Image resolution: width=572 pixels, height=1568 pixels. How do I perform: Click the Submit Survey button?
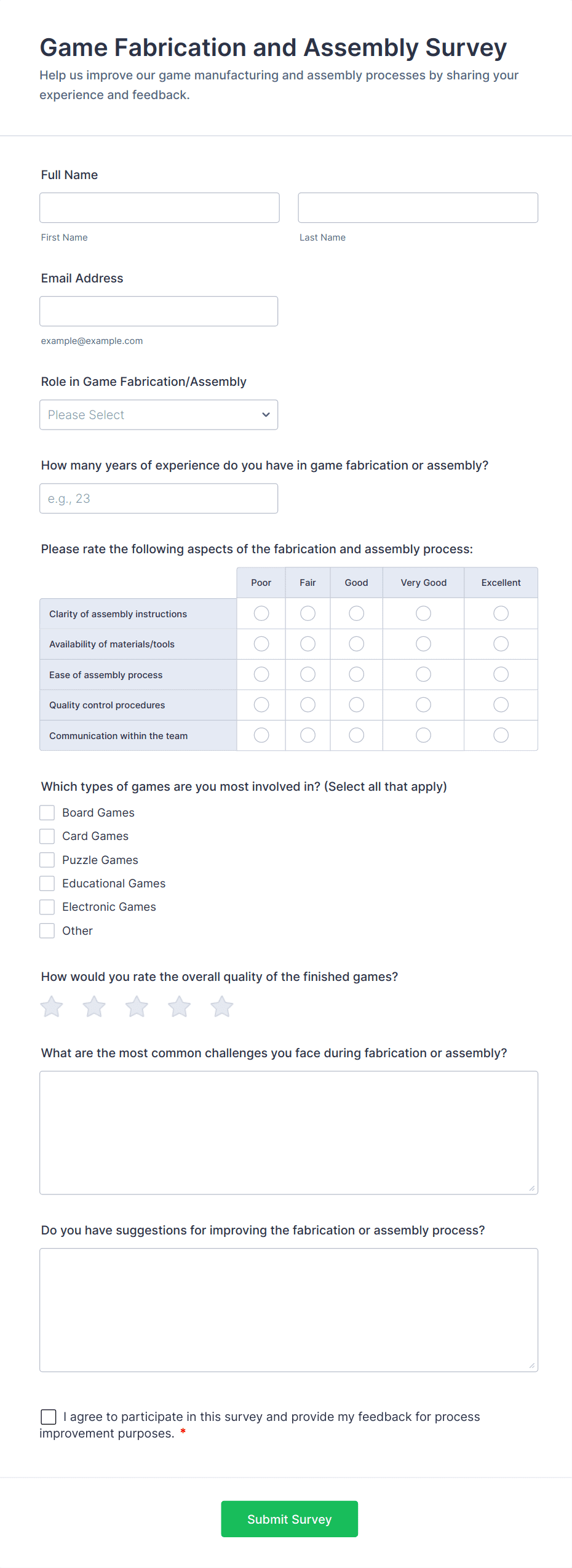coord(289,1519)
